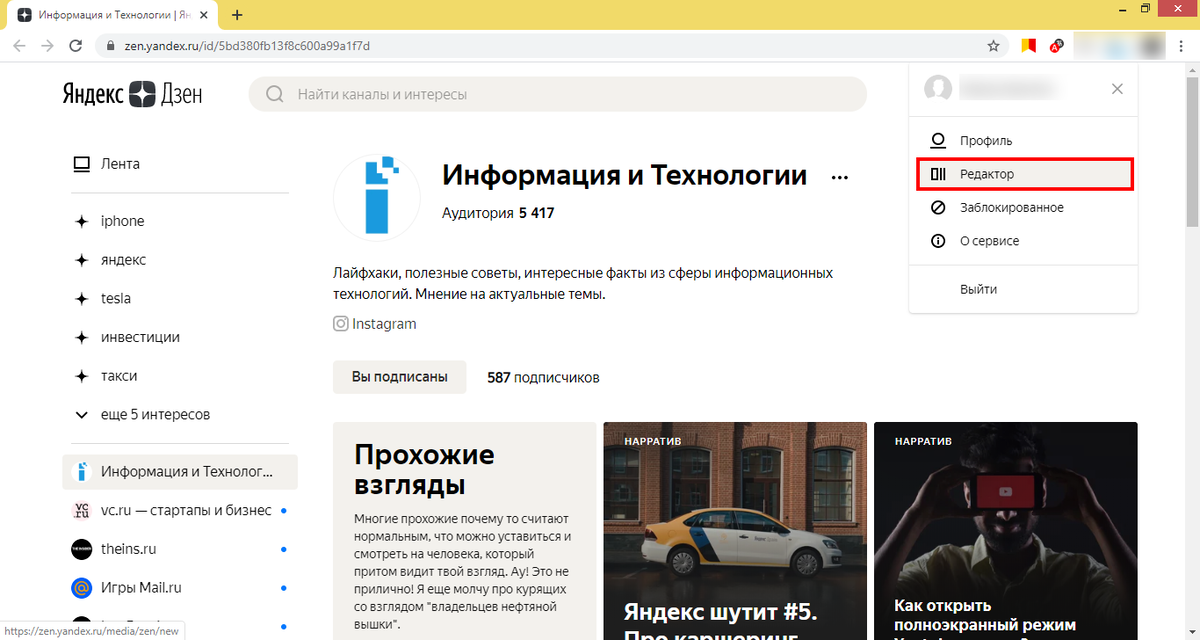Click the search magnifier icon
The height and width of the screenshot is (640, 1200).
pyautogui.click(x=275, y=95)
